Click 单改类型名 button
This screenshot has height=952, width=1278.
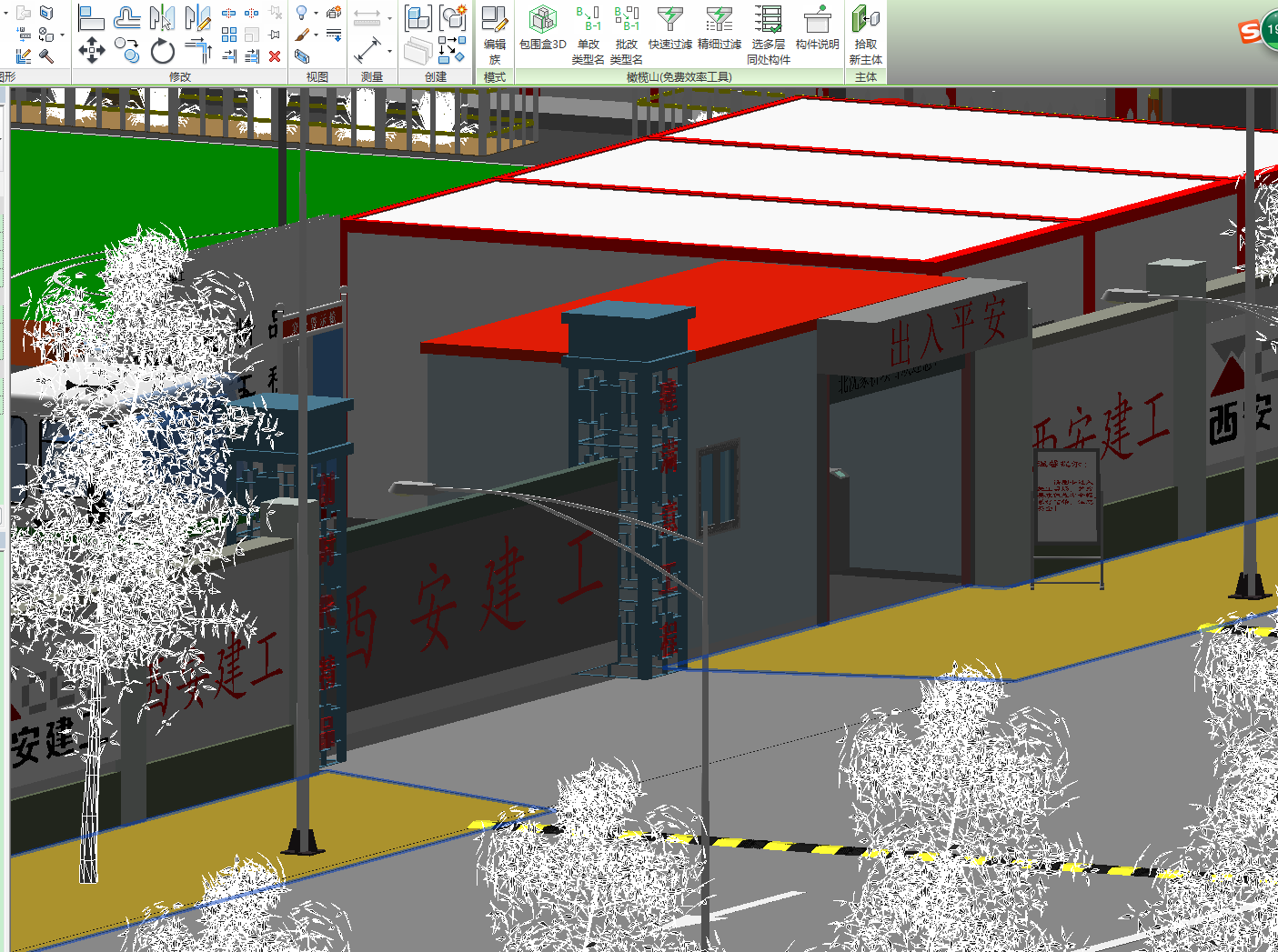pos(589,35)
